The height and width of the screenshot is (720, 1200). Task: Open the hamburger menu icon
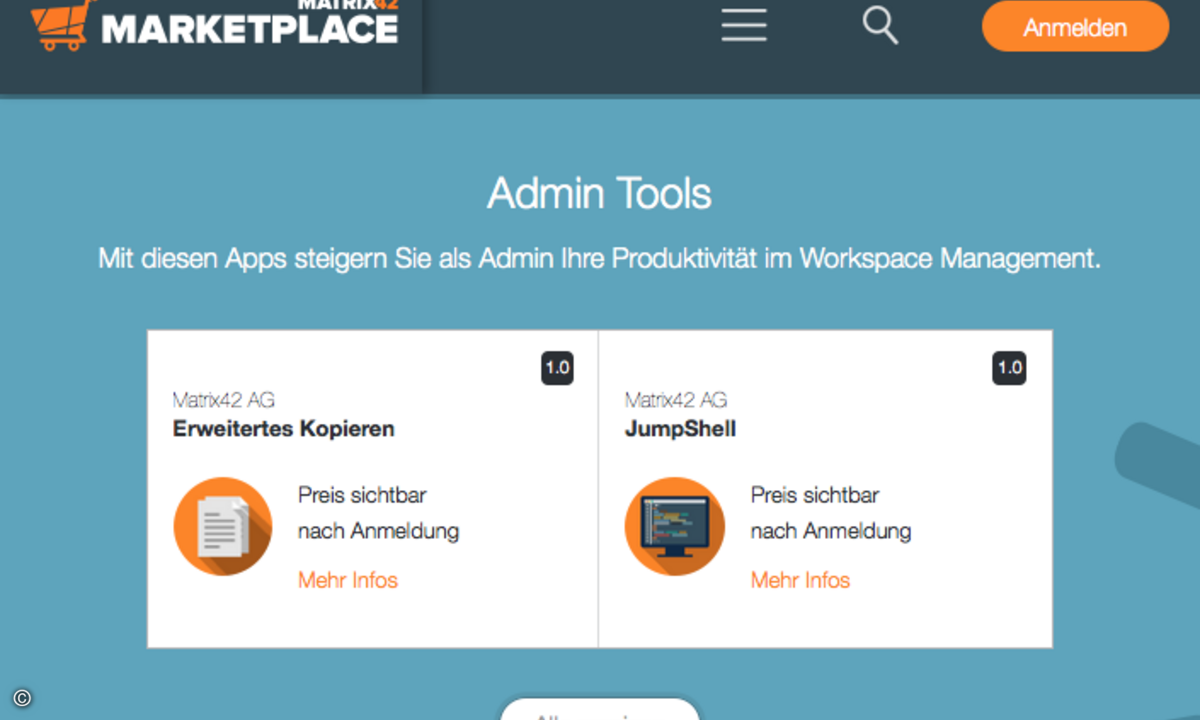point(744,24)
